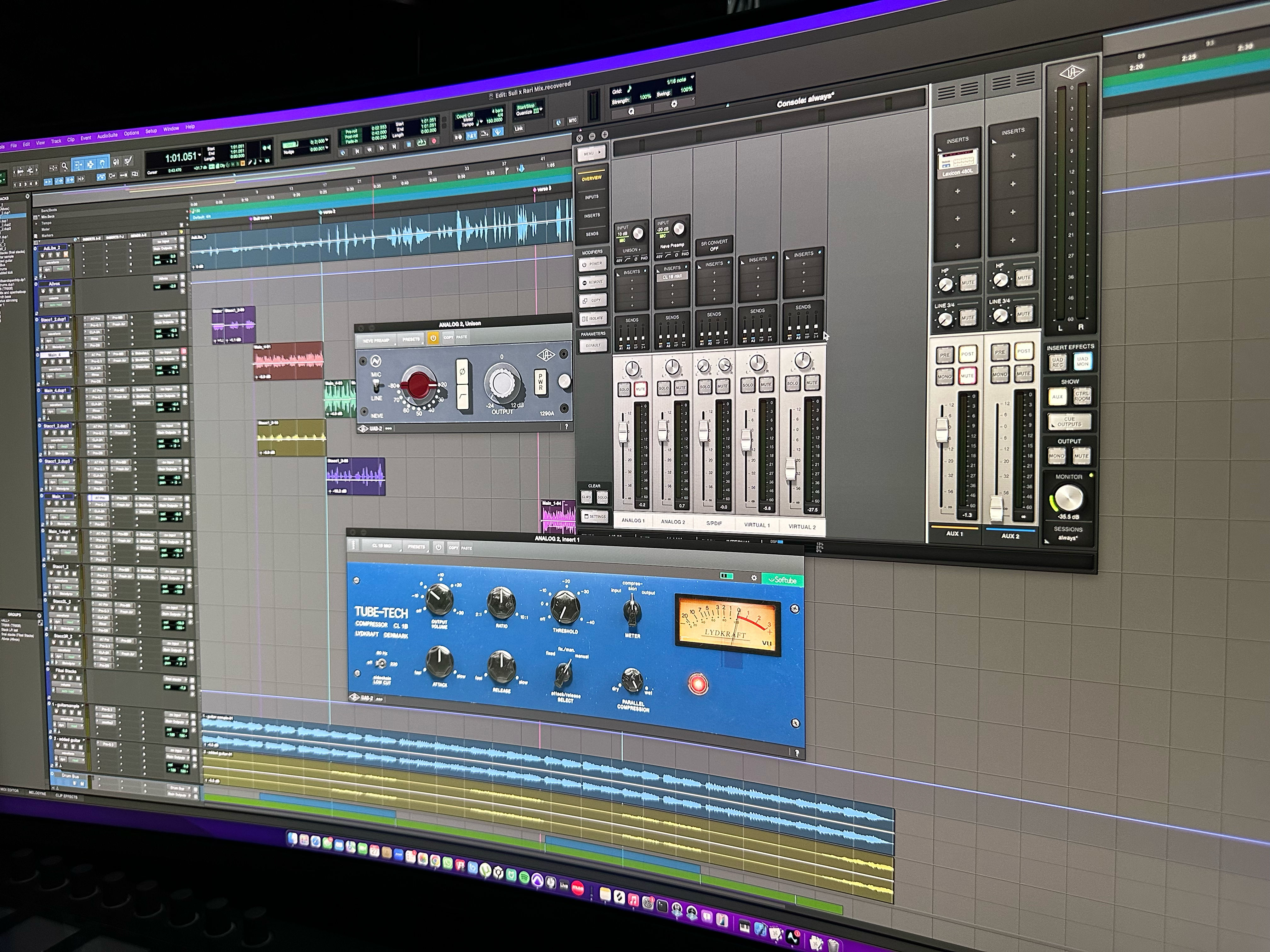Expand the Tempo ruler disclosure triangle

click(37, 223)
